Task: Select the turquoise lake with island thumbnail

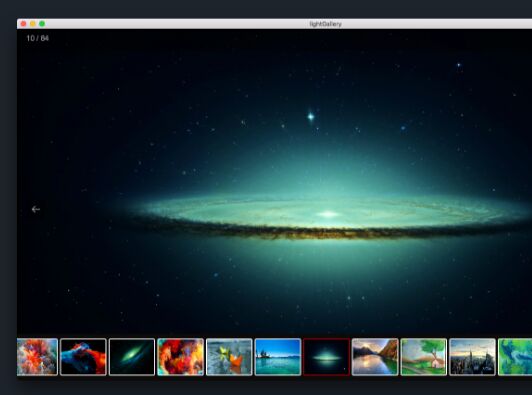Action: click(278, 357)
